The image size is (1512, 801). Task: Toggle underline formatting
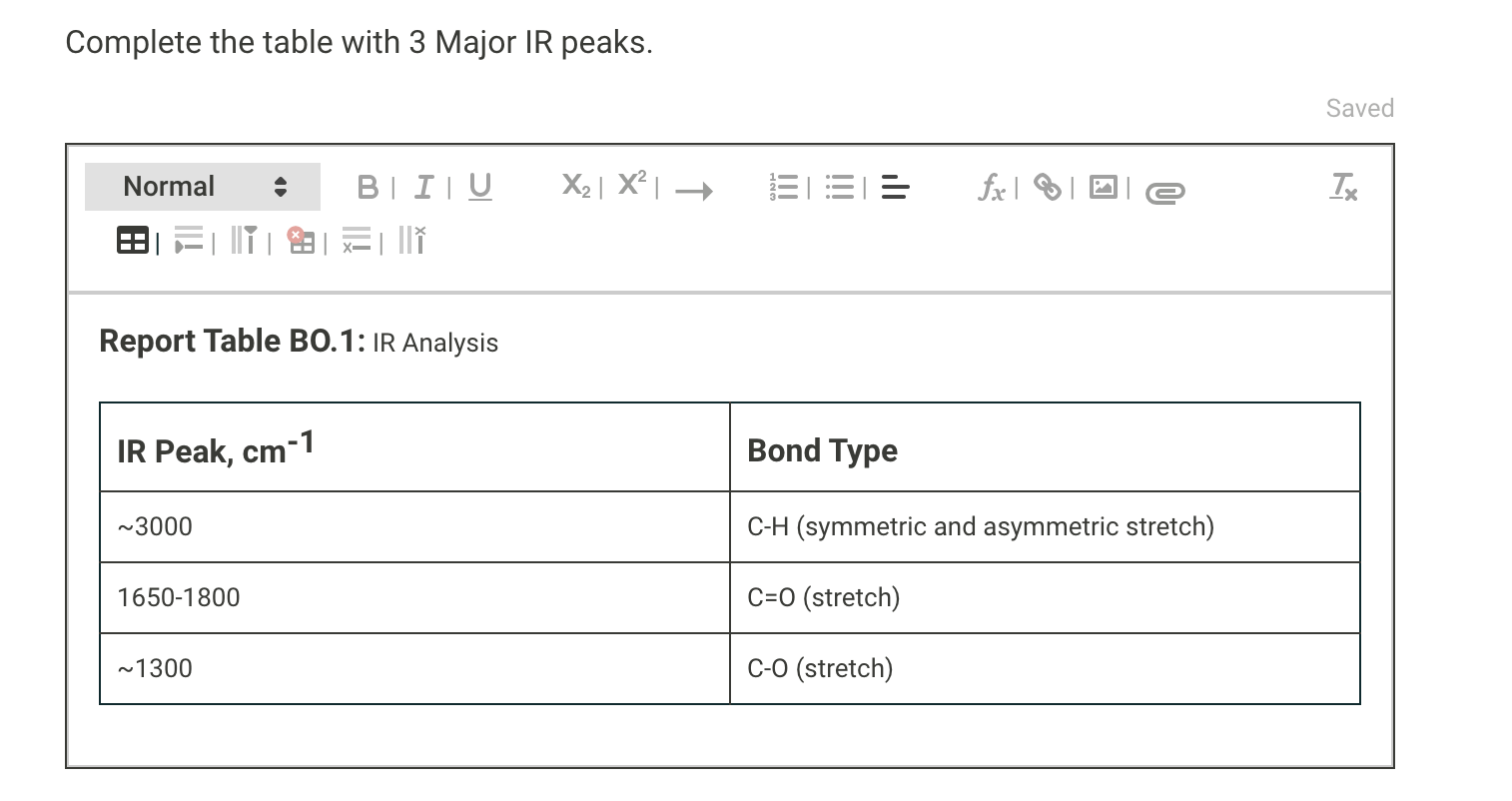pos(478,186)
